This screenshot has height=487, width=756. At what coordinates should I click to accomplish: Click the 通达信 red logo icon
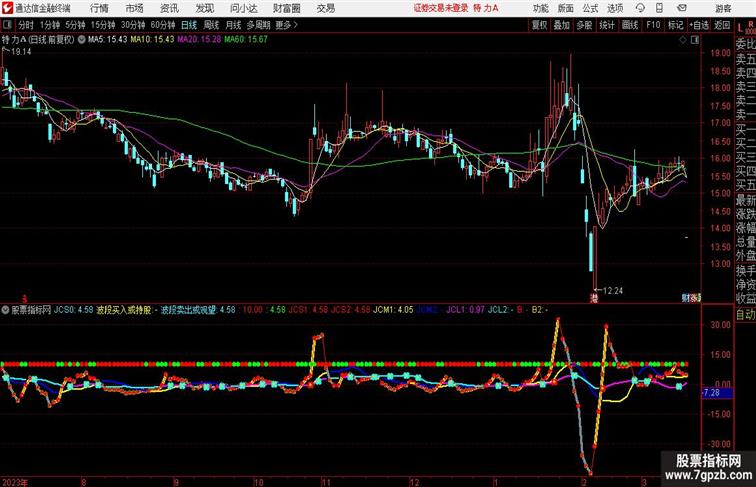(x=7, y=8)
